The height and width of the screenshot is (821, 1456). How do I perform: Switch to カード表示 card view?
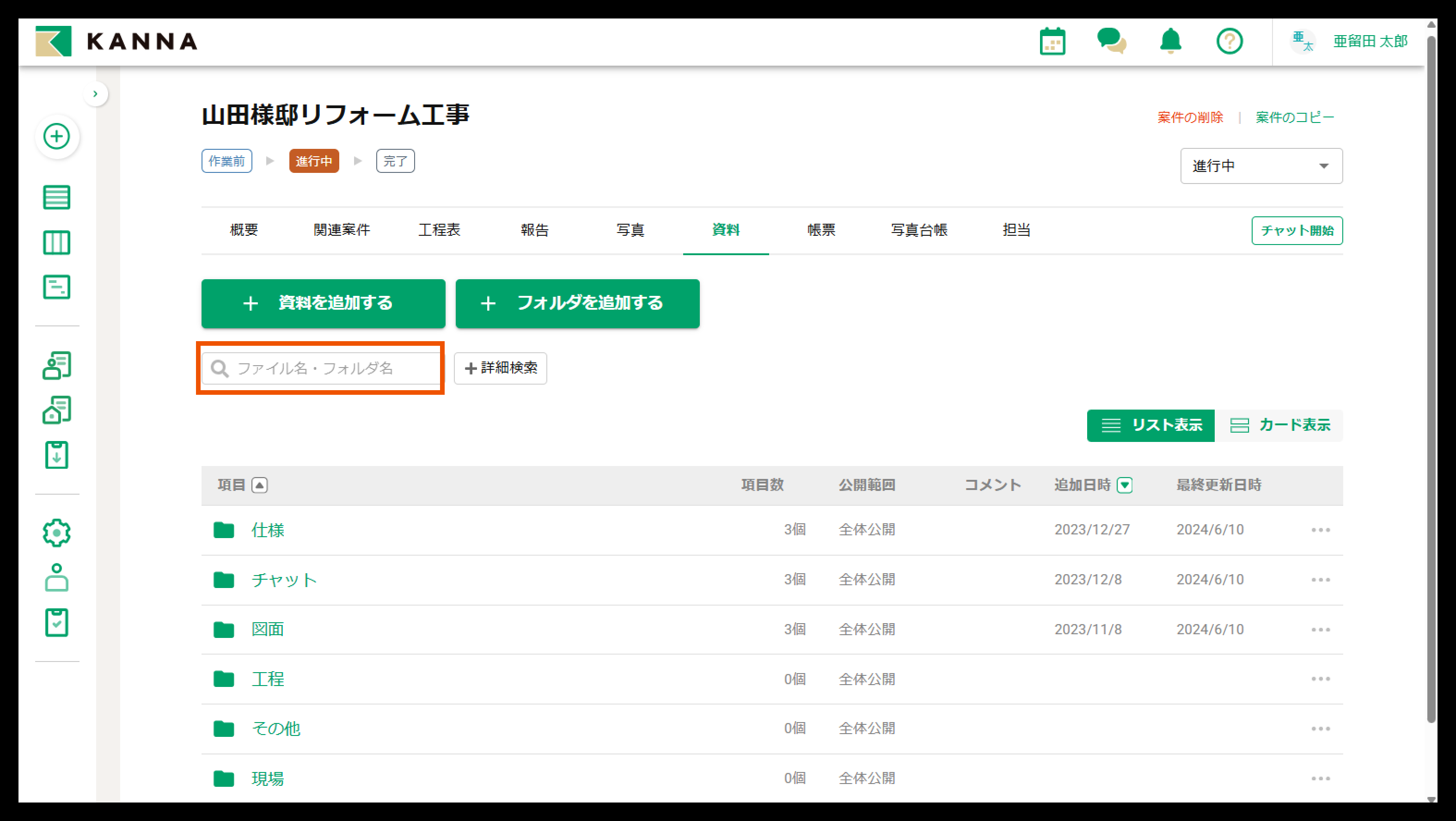[x=1279, y=425]
